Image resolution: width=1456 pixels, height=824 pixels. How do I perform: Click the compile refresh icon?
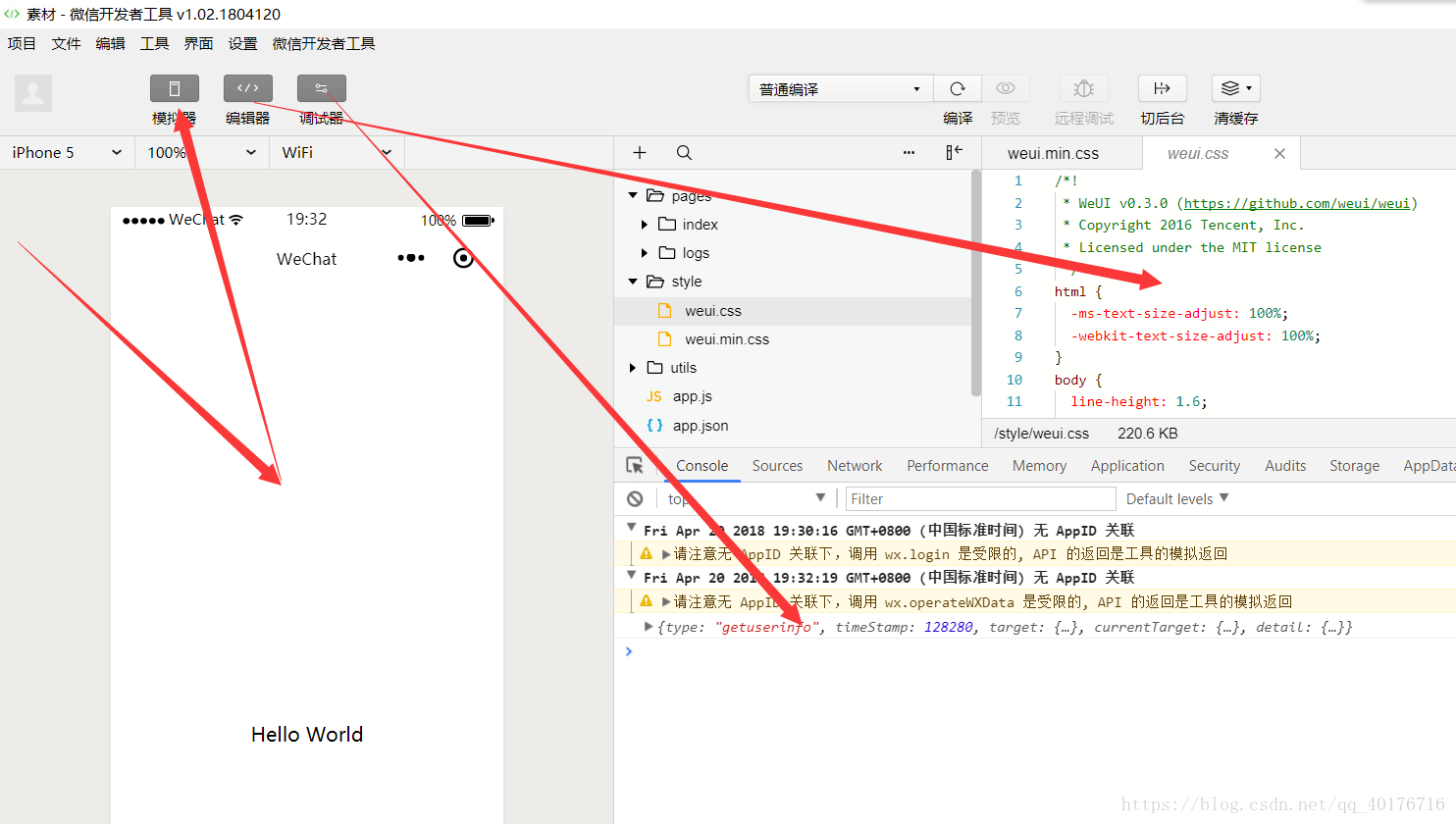coord(958,88)
